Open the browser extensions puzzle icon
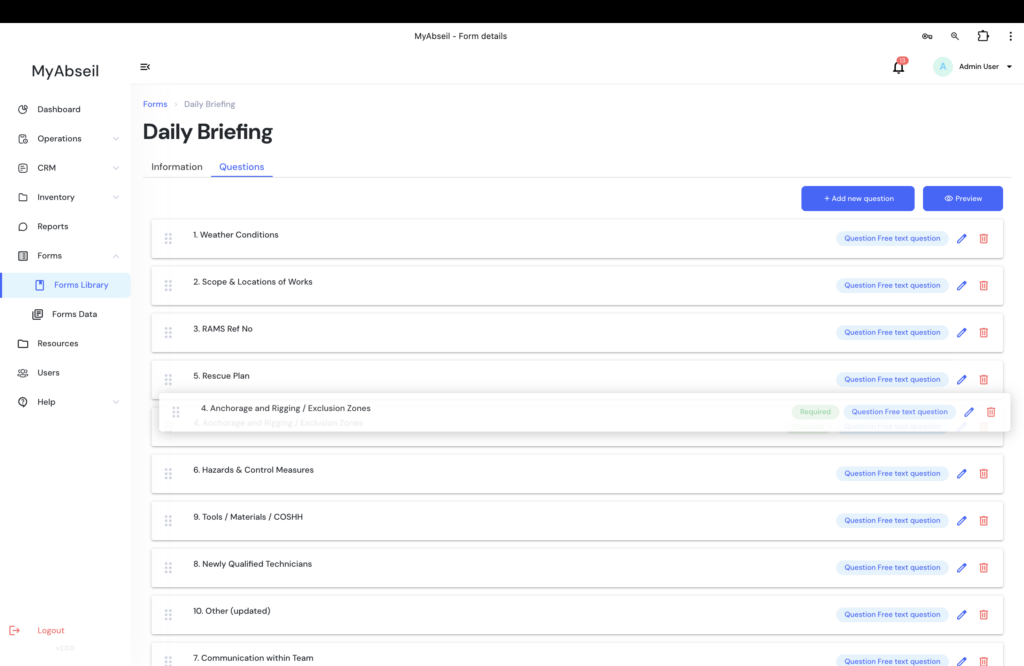The image size is (1024, 666). pos(983,36)
